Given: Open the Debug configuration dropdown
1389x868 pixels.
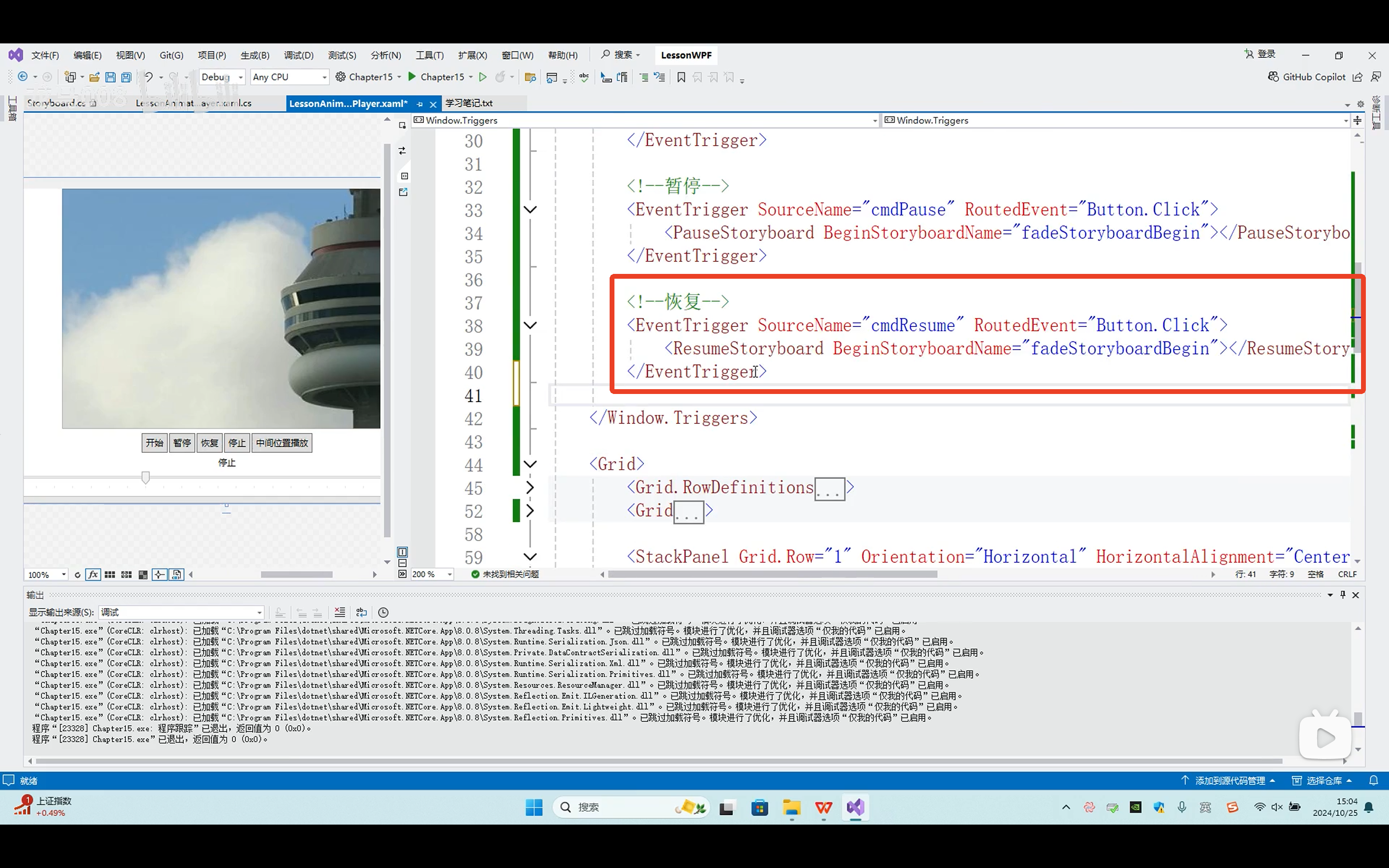Looking at the screenshot, I should click(223, 77).
